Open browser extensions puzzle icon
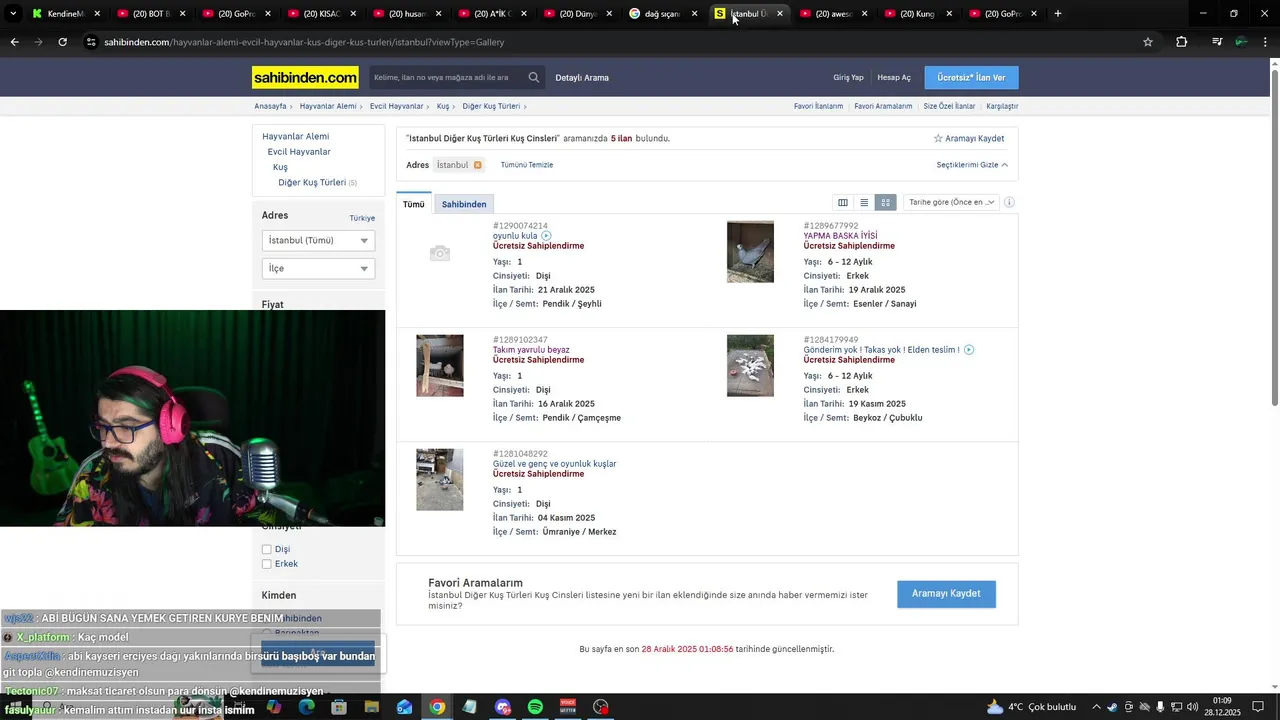This screenshot has width=1280, height=720. coord(1182,42)
